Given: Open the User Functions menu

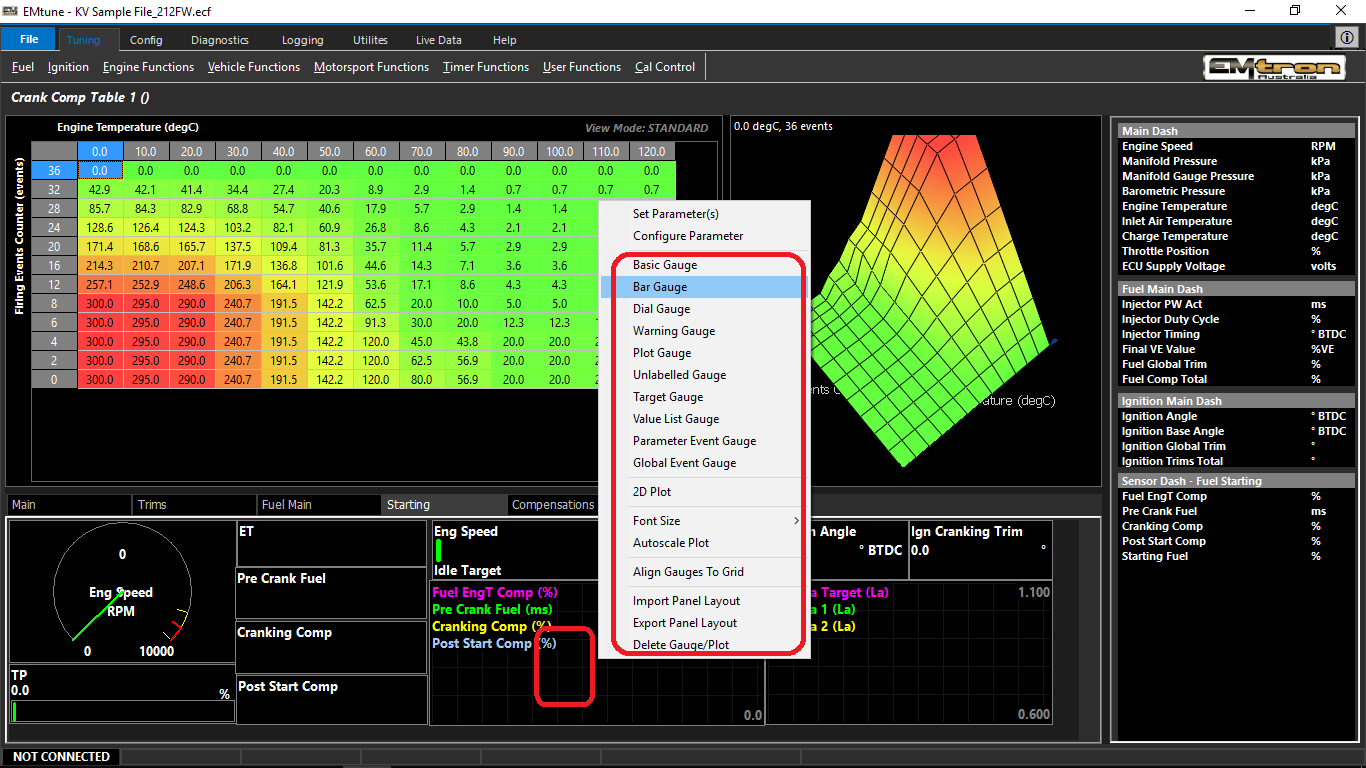Looking at the screenshot, I should tap(581, 67).
